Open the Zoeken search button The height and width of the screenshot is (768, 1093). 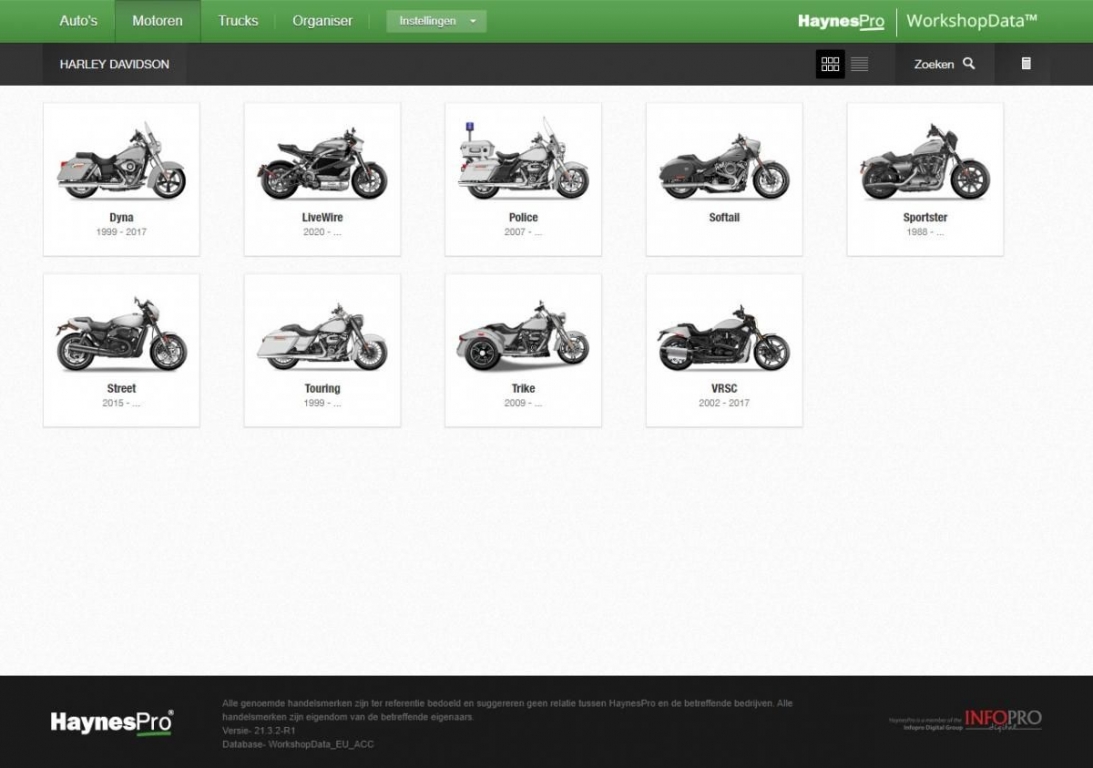(x=945, y=64)
